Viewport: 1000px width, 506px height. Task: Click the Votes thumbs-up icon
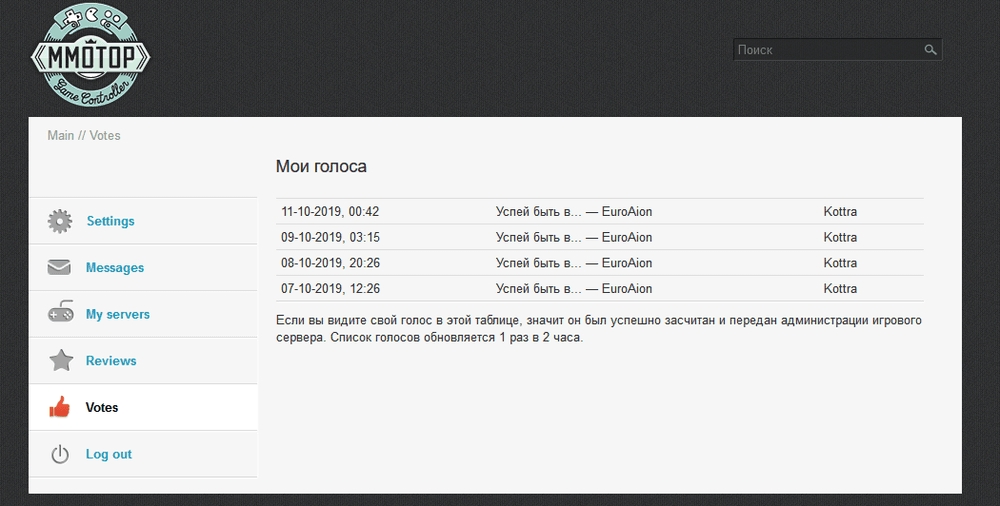pyautogui.click(x=60, y=408)
